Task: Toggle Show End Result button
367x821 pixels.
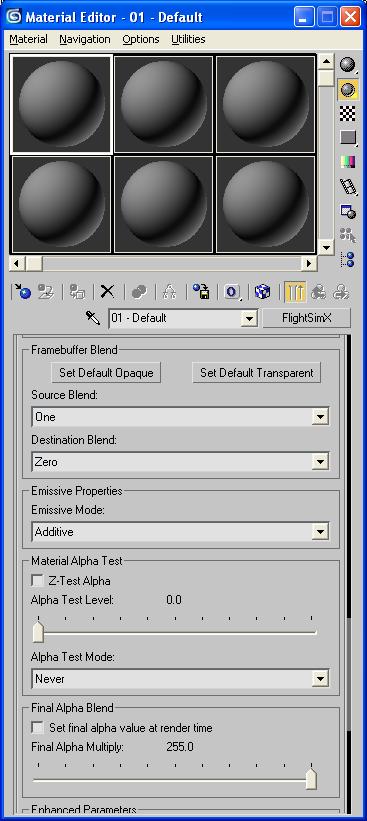Action: [295, 292]
